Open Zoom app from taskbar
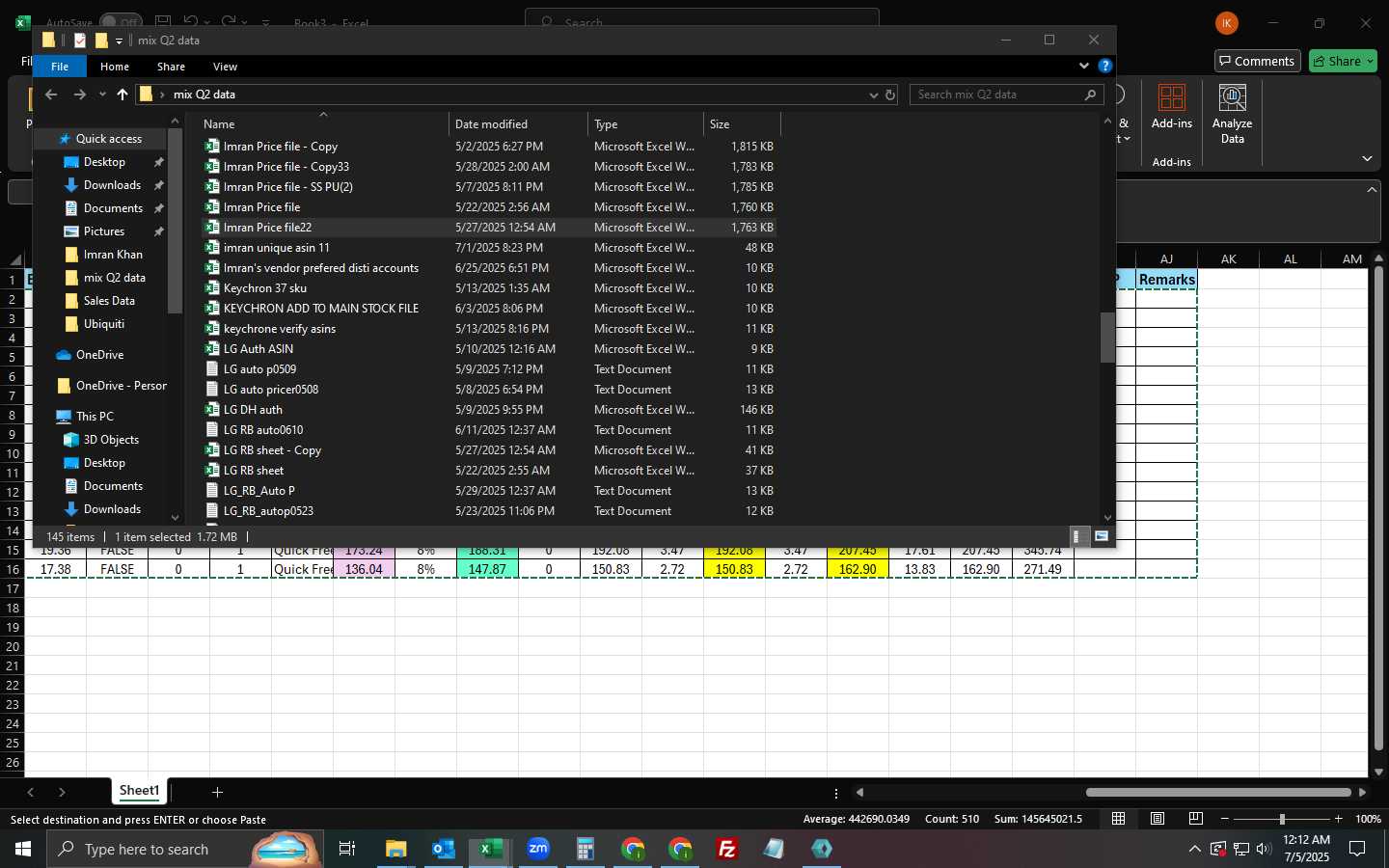This screenshot has width=1389, height=868. click(x=537, y=849)
